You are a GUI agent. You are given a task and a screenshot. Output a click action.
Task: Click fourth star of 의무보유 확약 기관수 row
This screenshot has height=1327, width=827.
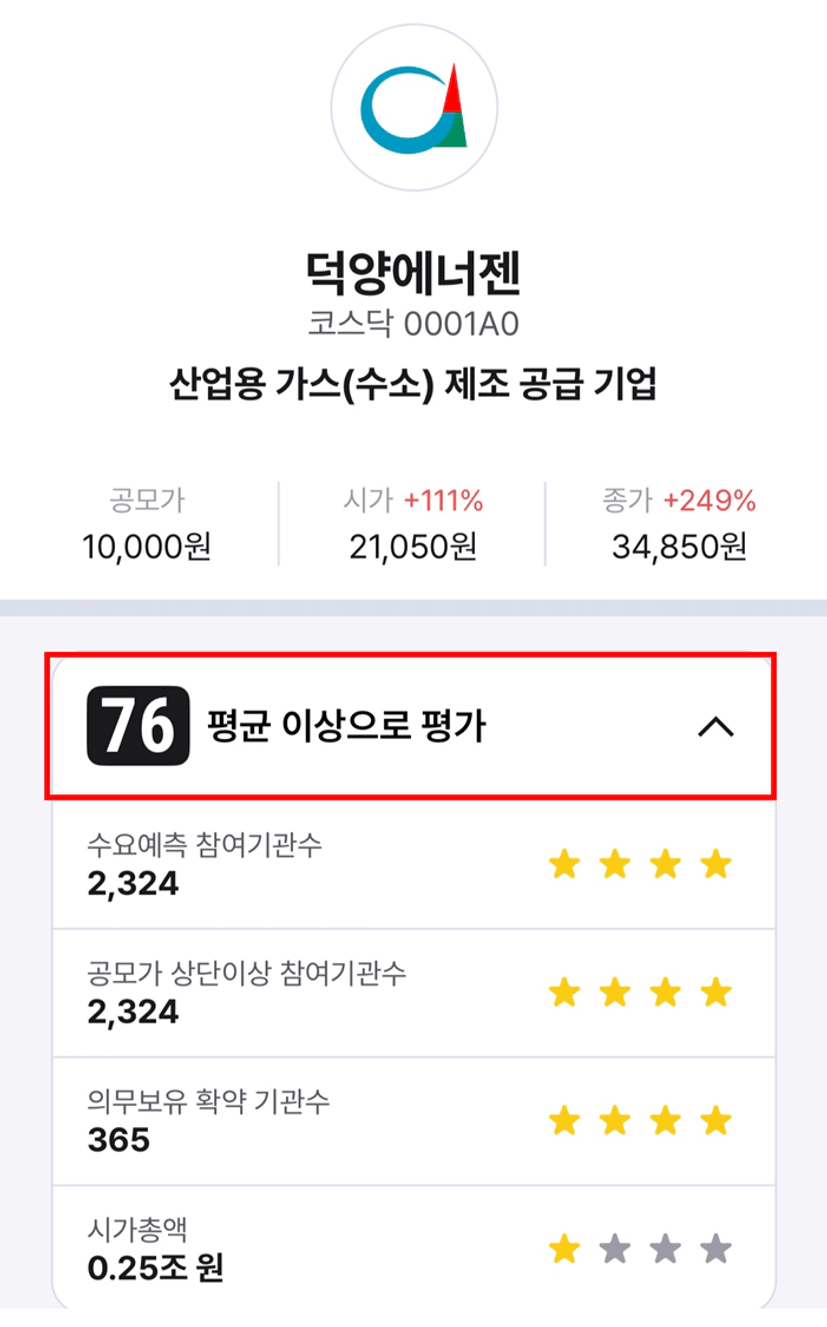coord(716,1121)
